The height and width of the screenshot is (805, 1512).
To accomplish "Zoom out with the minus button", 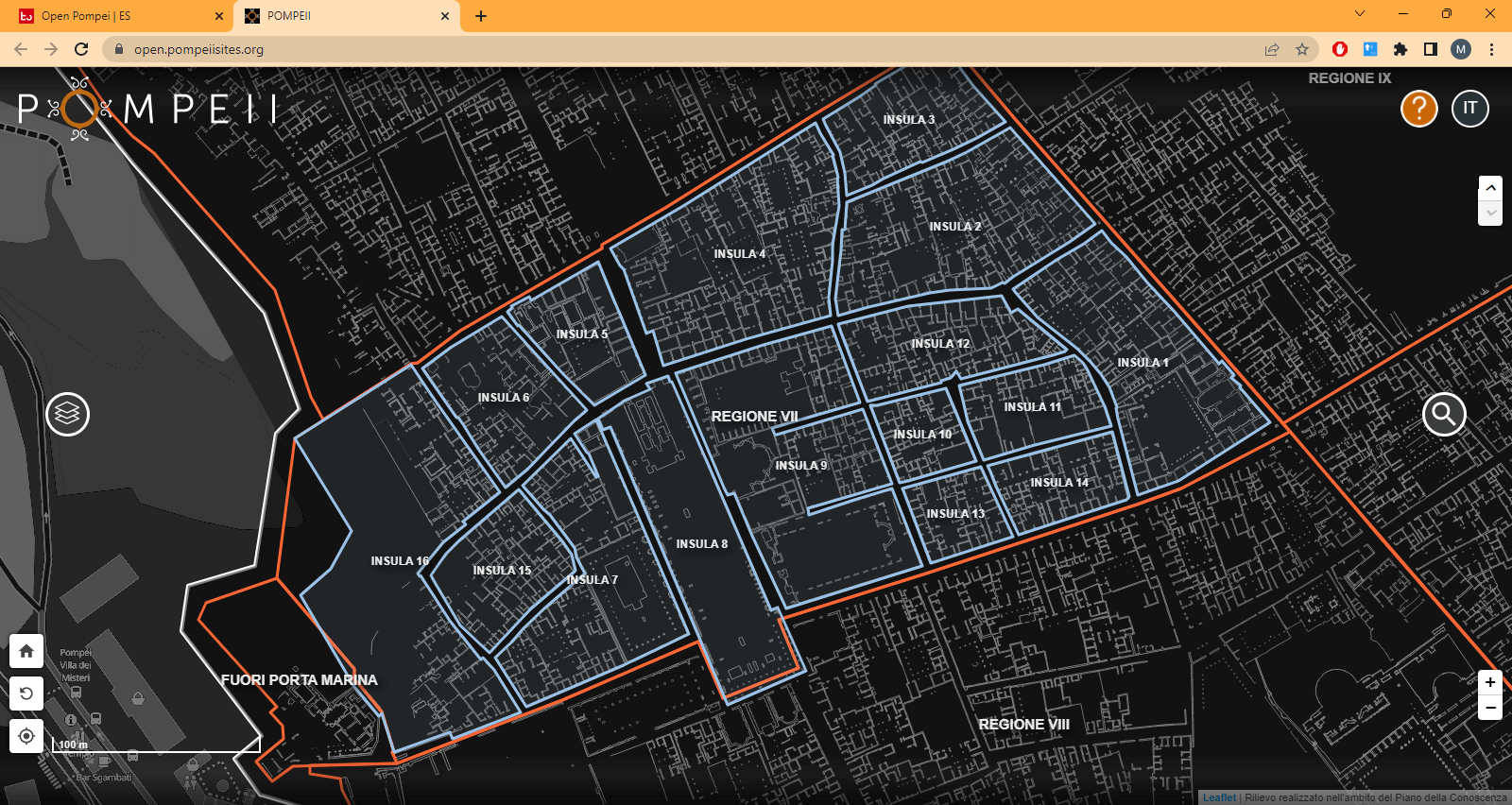I will pos(1490,708).
